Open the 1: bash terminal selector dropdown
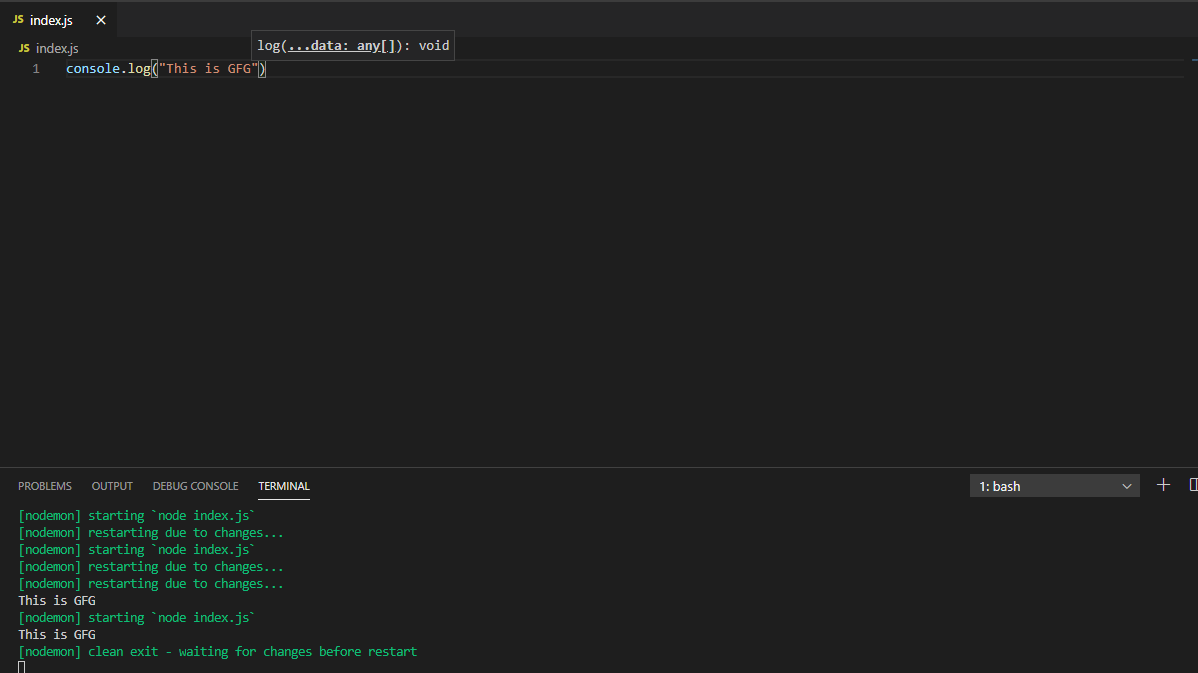The image size is (1198, 673). 1054,486
